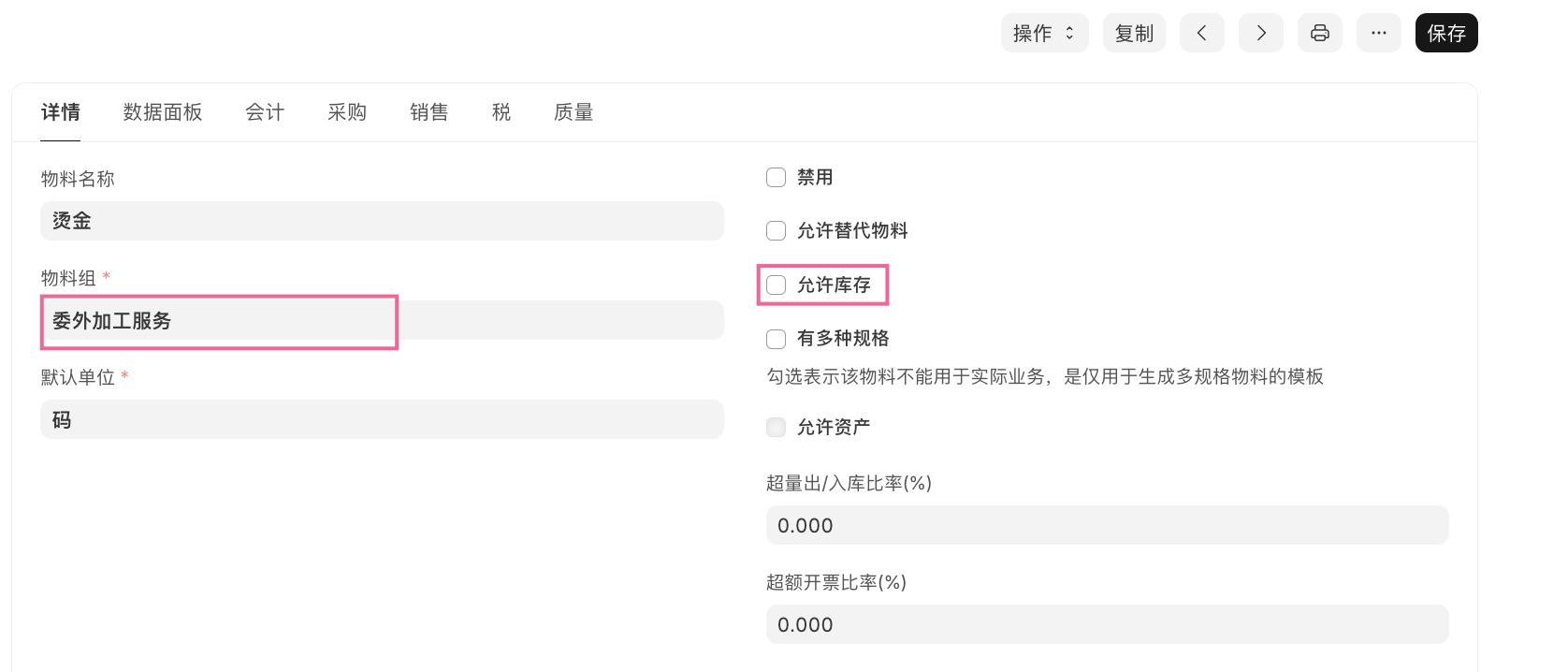Expand the 操作 dropdown menu

(1044, 34)
